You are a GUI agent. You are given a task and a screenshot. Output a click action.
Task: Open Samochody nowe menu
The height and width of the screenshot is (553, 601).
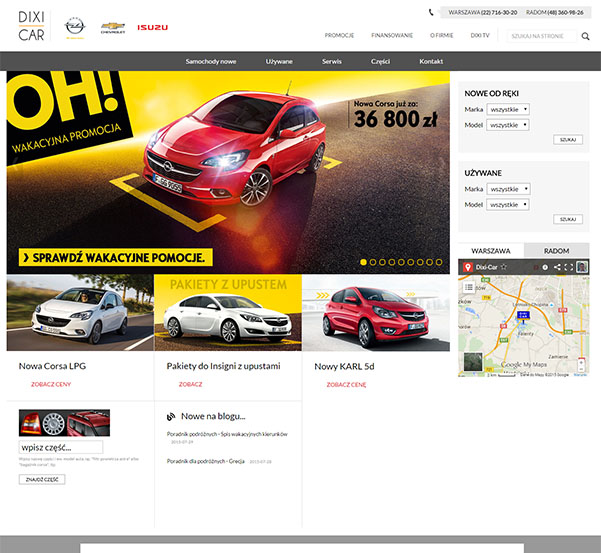[x=211, y=61]
